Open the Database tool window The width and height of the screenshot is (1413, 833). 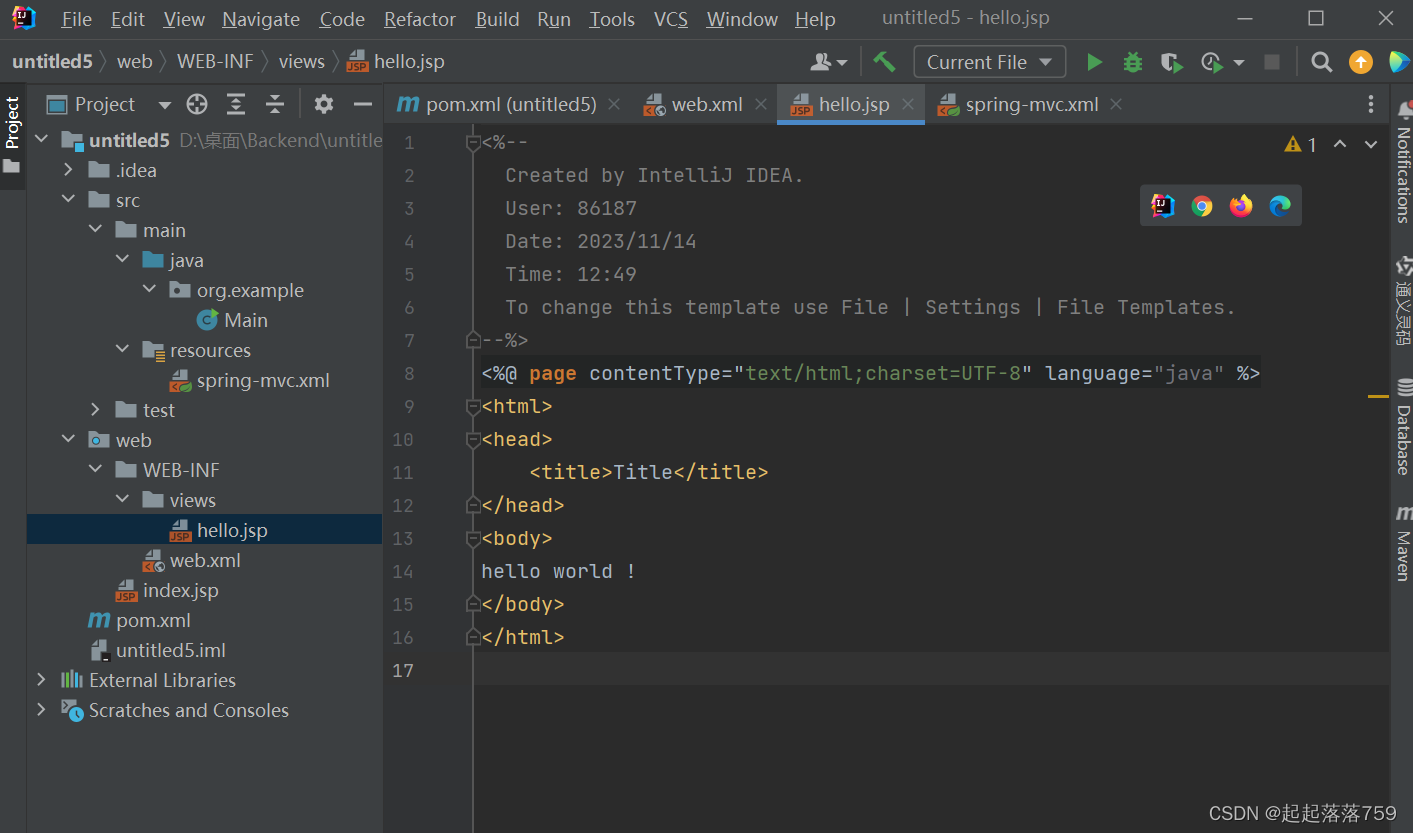(x=1402, y=427)
